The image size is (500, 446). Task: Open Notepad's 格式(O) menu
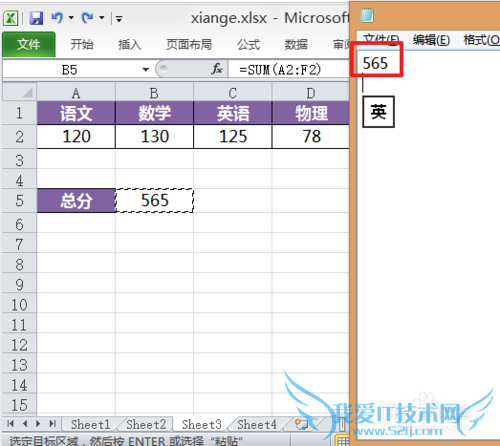[x=481, y=40]
